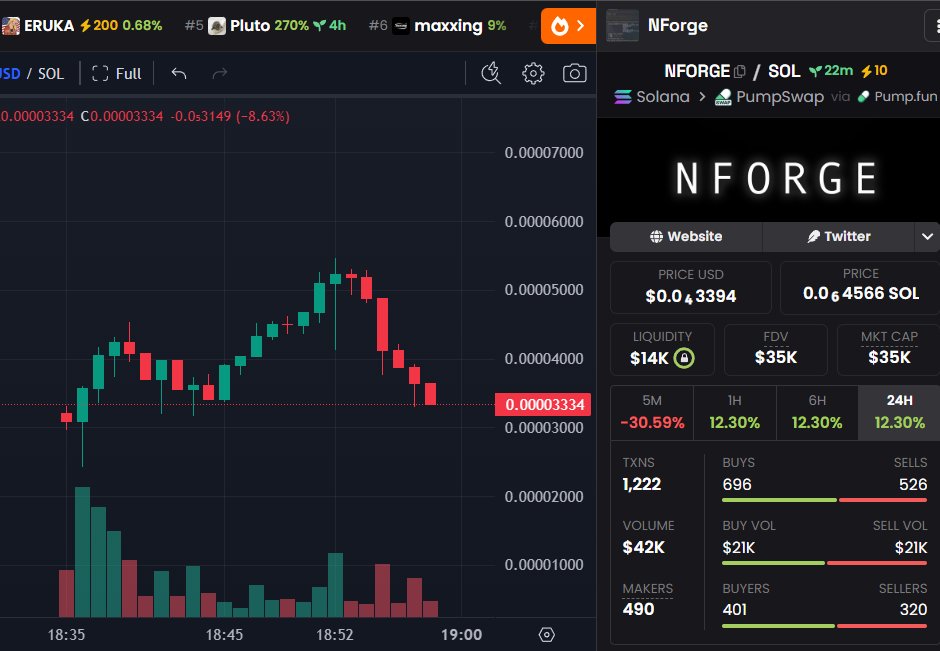The image size is (940, 651).
Task: Undo last chart action
Action: tap(179, 73)
